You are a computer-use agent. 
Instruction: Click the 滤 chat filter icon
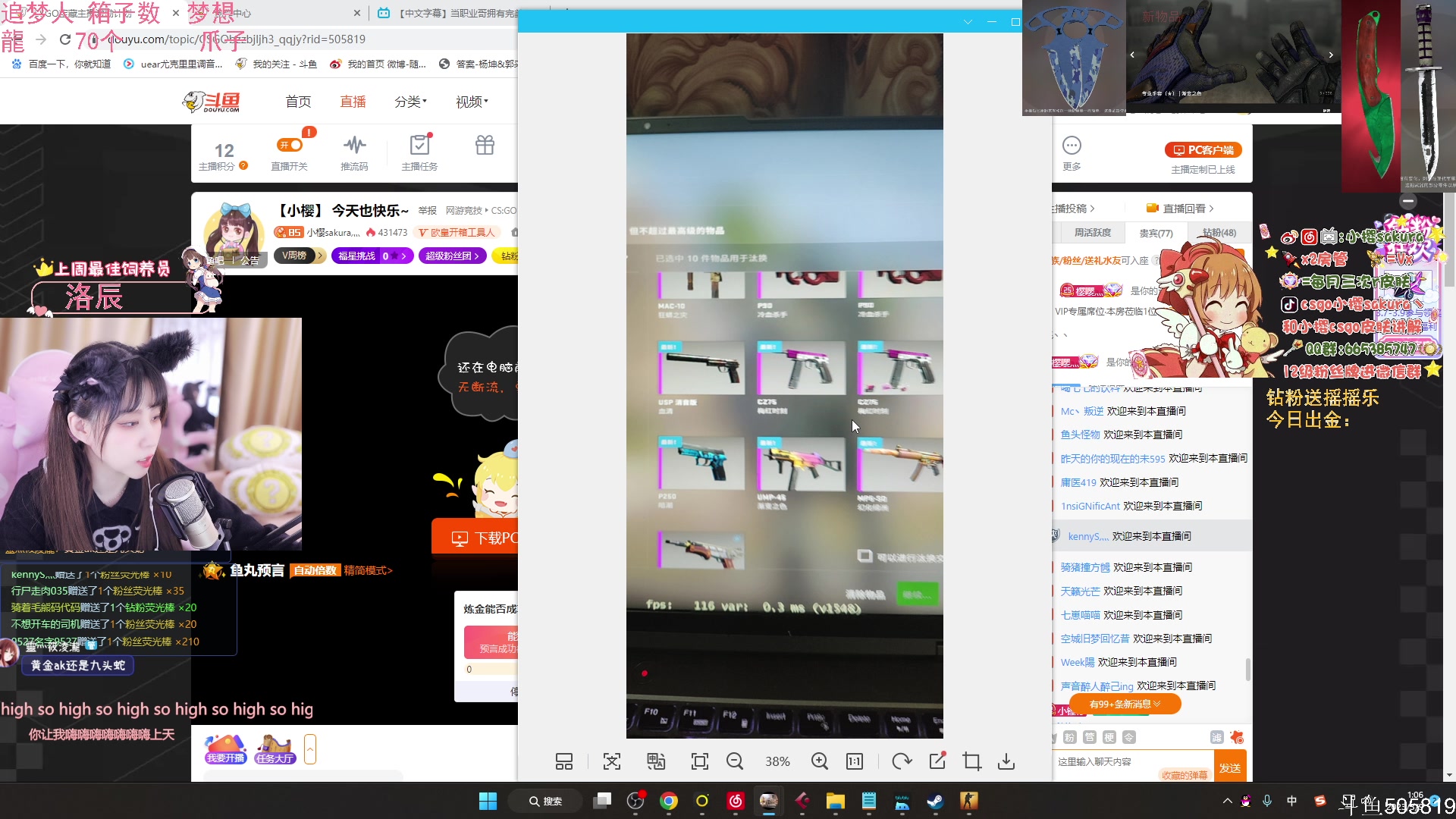tap(1216, 737)
